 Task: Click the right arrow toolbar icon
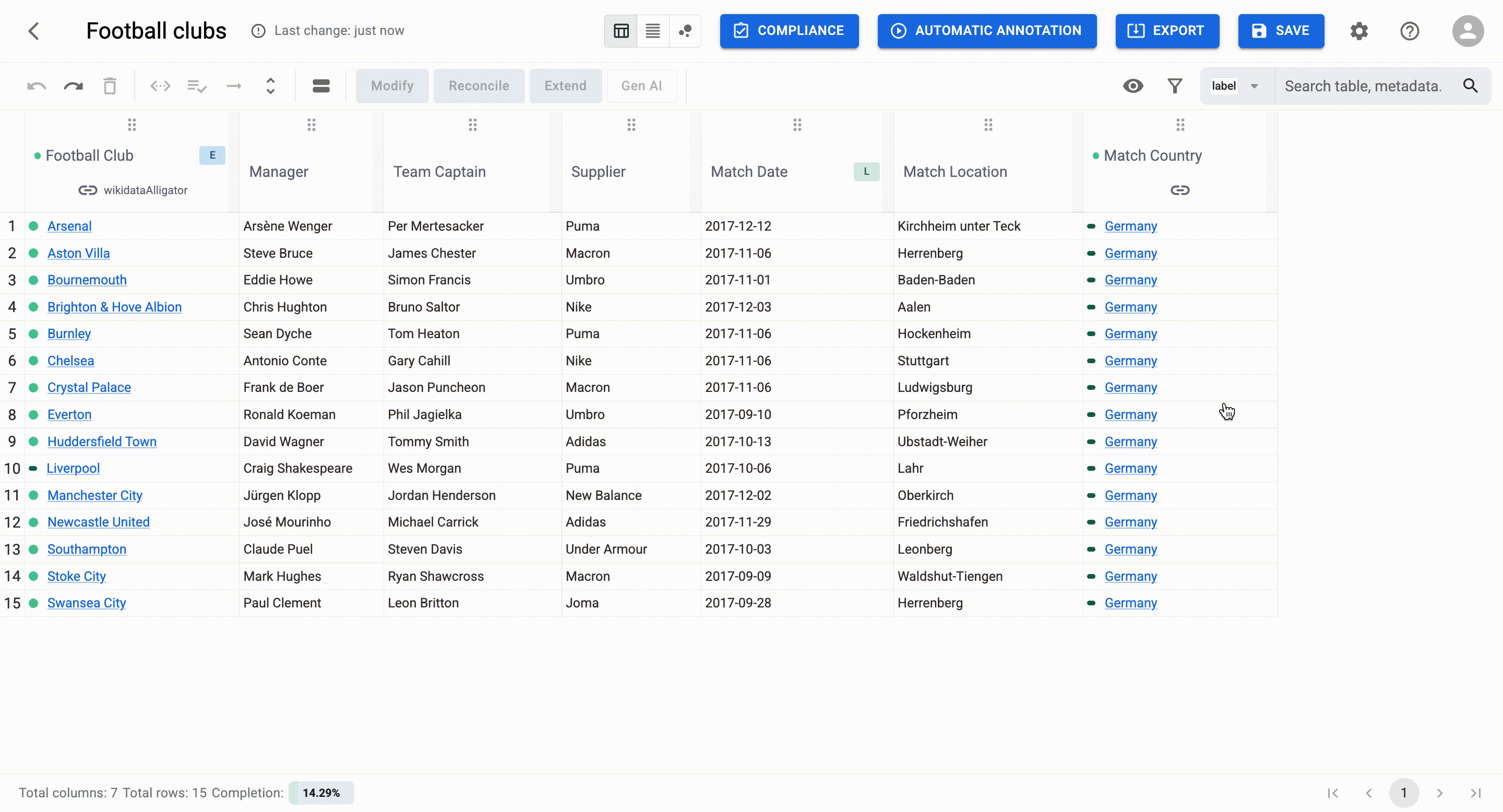pos(233,86)
